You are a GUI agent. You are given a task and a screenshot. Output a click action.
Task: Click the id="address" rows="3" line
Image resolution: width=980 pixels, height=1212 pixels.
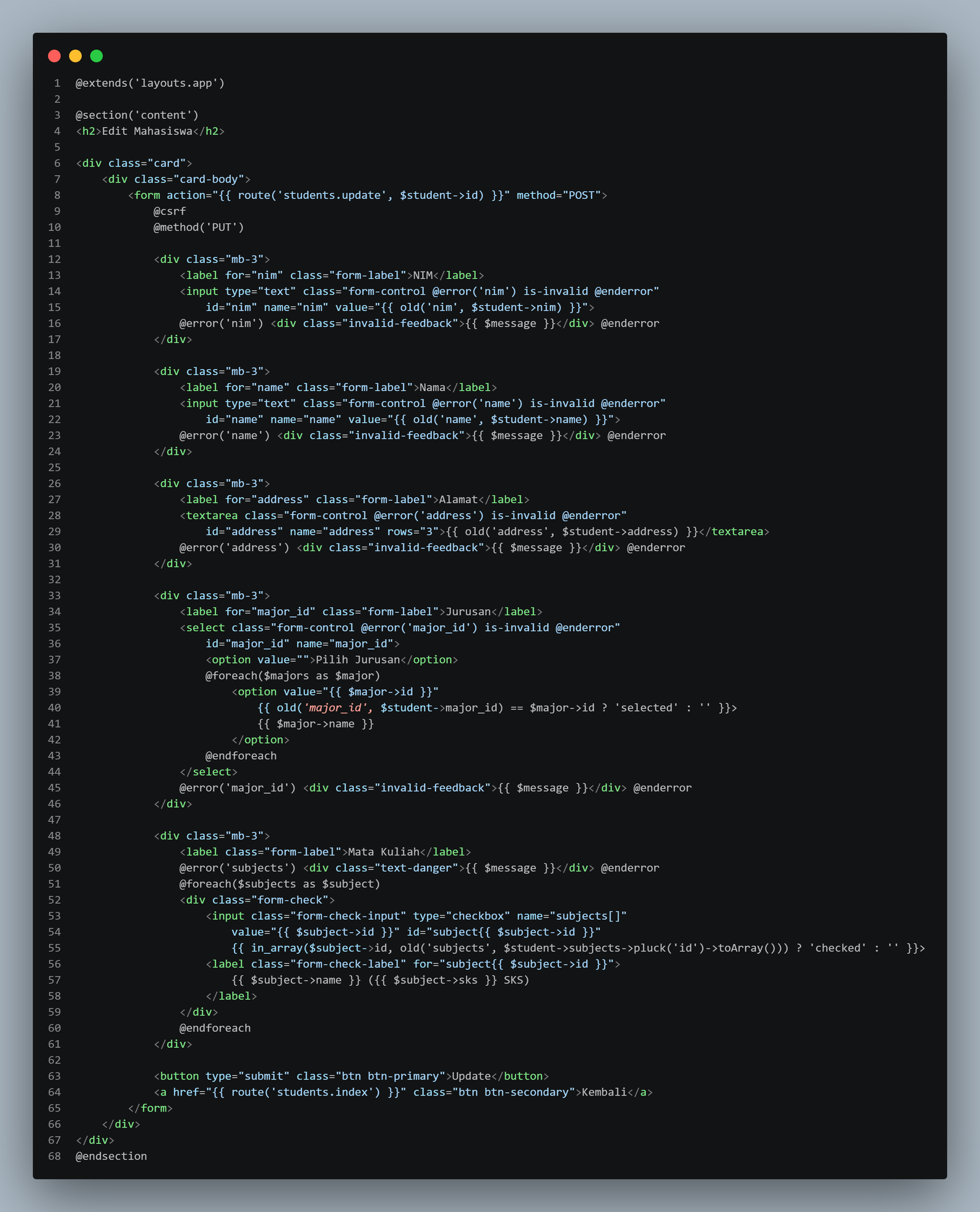point(488,531)
